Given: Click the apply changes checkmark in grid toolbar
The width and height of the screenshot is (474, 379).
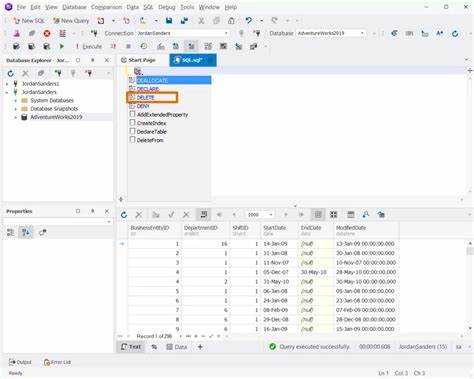Looking at the screenshot, I should point(171,215).
